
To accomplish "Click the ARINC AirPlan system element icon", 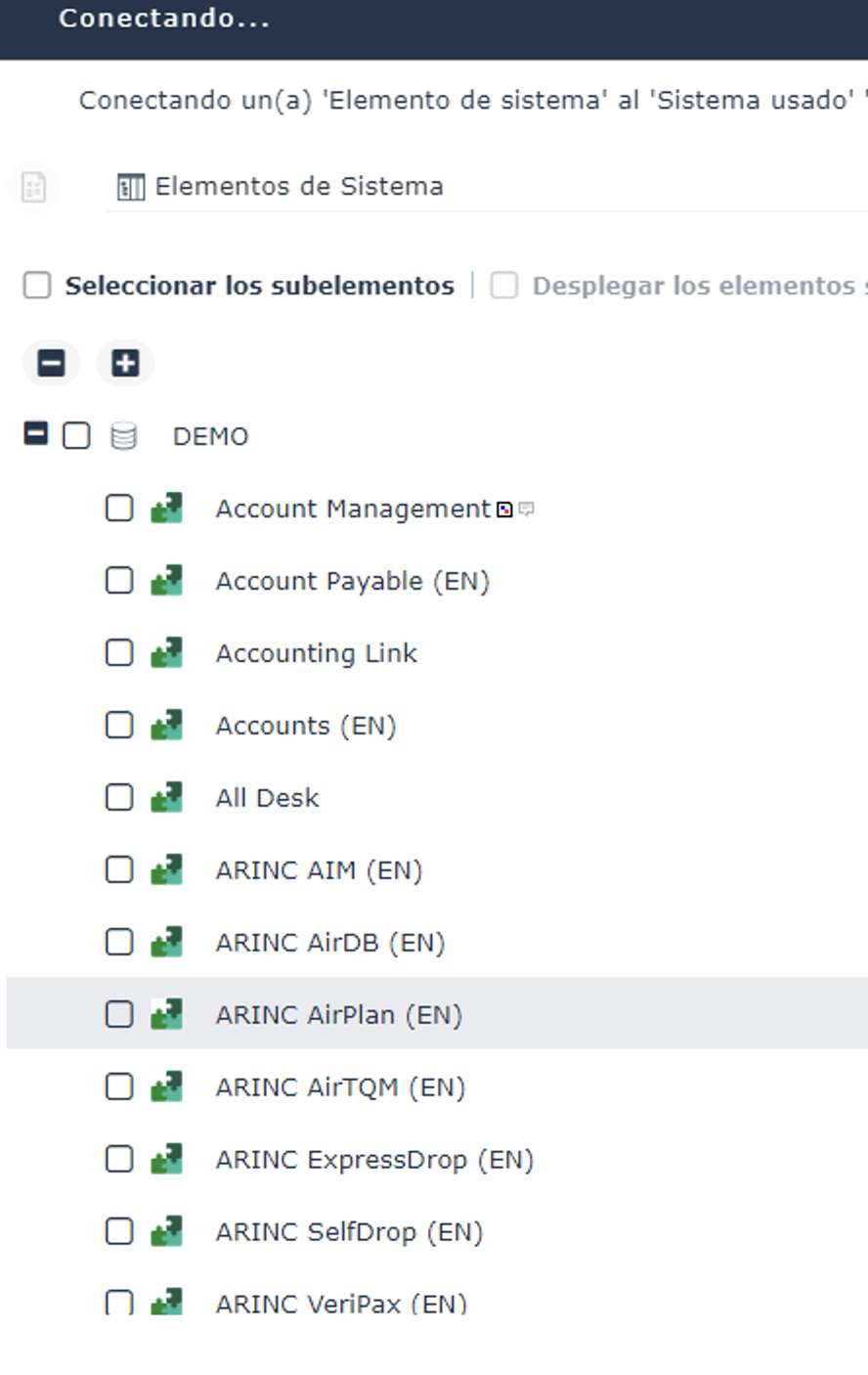I will click(166, 1014).
